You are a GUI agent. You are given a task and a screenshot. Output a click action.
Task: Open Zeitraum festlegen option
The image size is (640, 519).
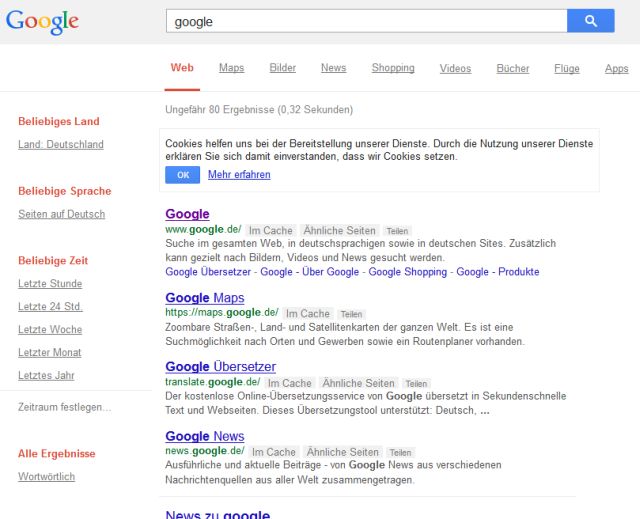pyautogui.click(x=65, y=407)
